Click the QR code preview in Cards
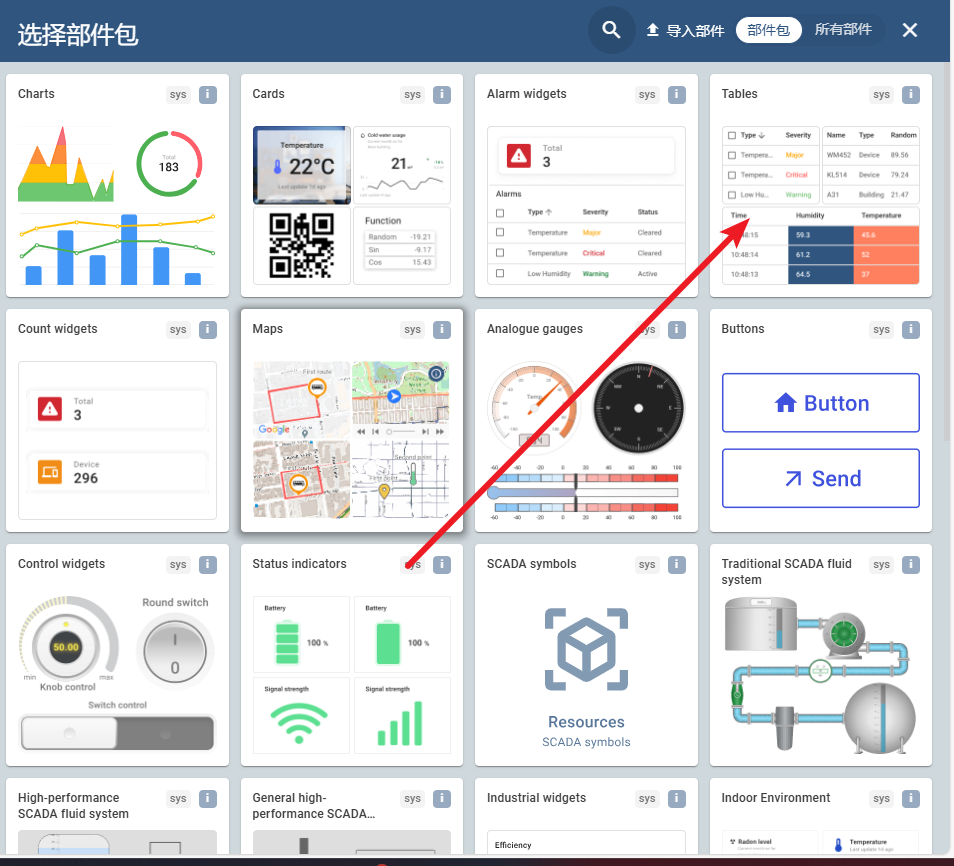The height and width of the screenshot is (866, 954). 302,245
